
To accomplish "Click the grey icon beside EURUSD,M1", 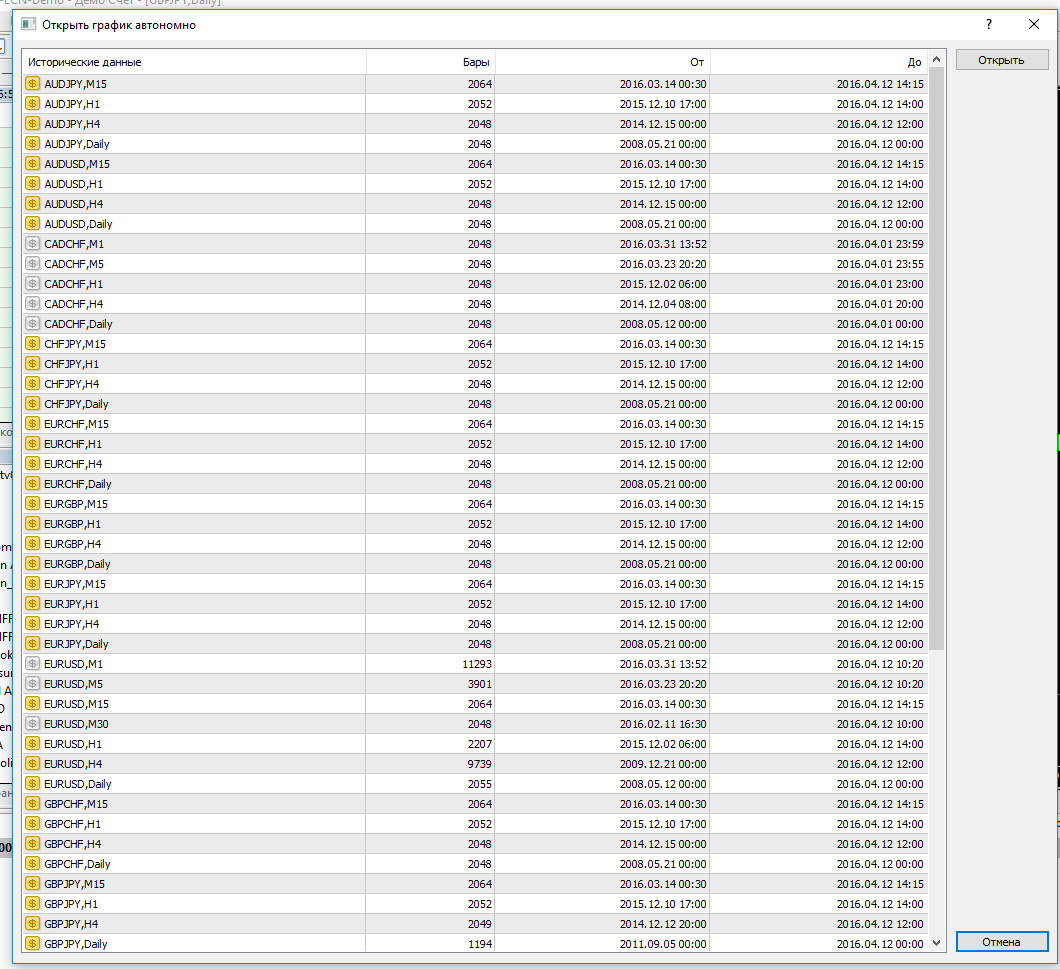I will [x=32, y=664].
